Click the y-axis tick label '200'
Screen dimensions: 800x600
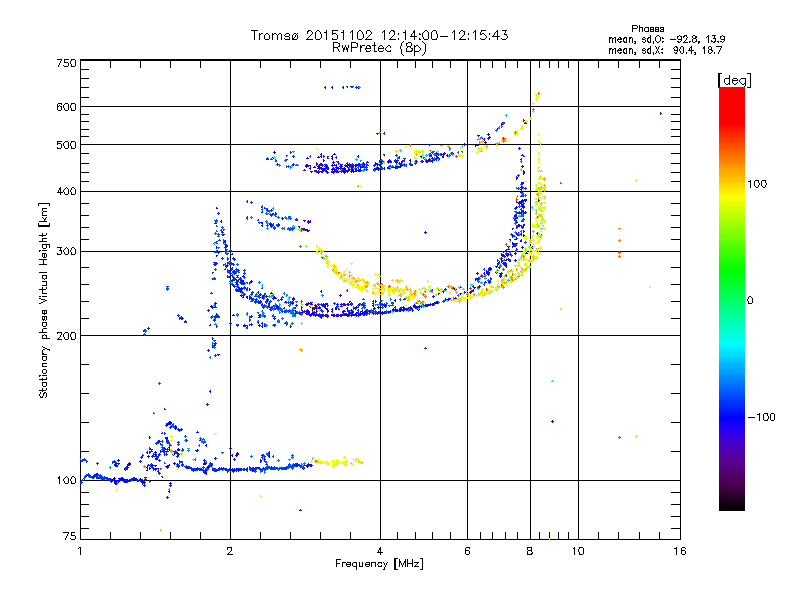[66, 336]
